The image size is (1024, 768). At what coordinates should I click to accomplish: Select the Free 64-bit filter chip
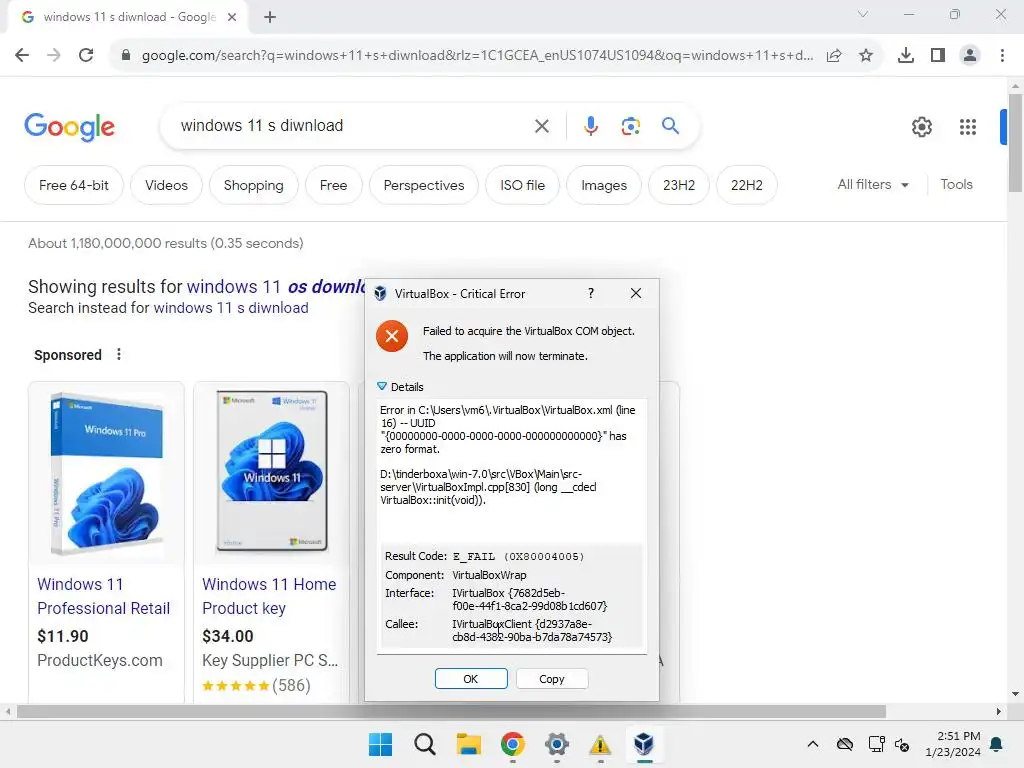tap(74, 185)
